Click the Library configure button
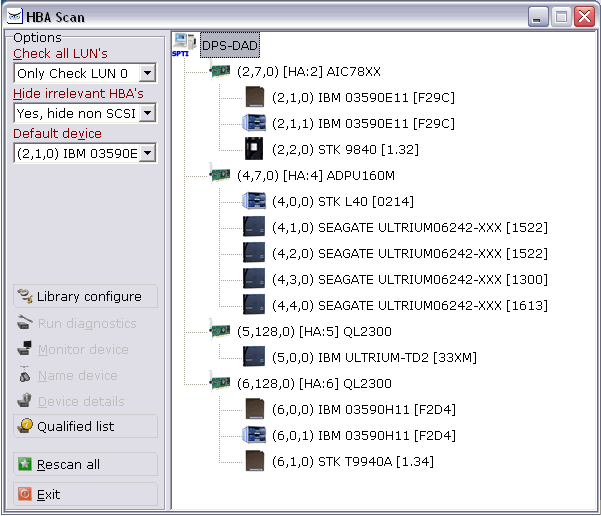The image size is (601, 516). pos(85,297)
